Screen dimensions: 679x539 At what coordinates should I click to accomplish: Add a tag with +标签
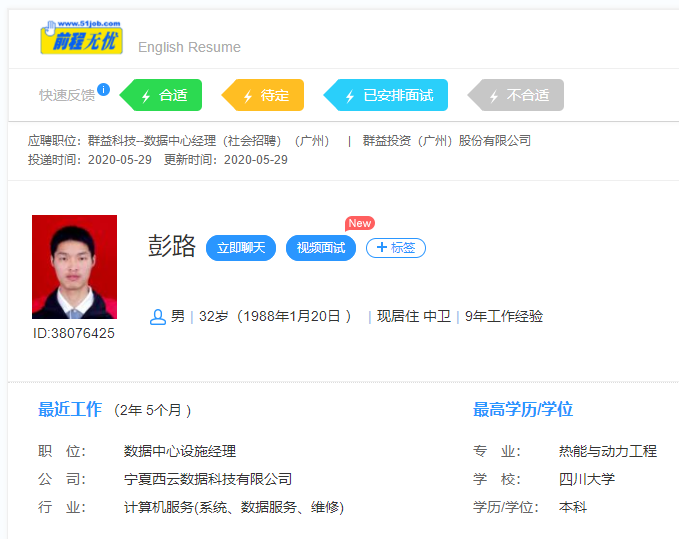click(x=396, y=248)
